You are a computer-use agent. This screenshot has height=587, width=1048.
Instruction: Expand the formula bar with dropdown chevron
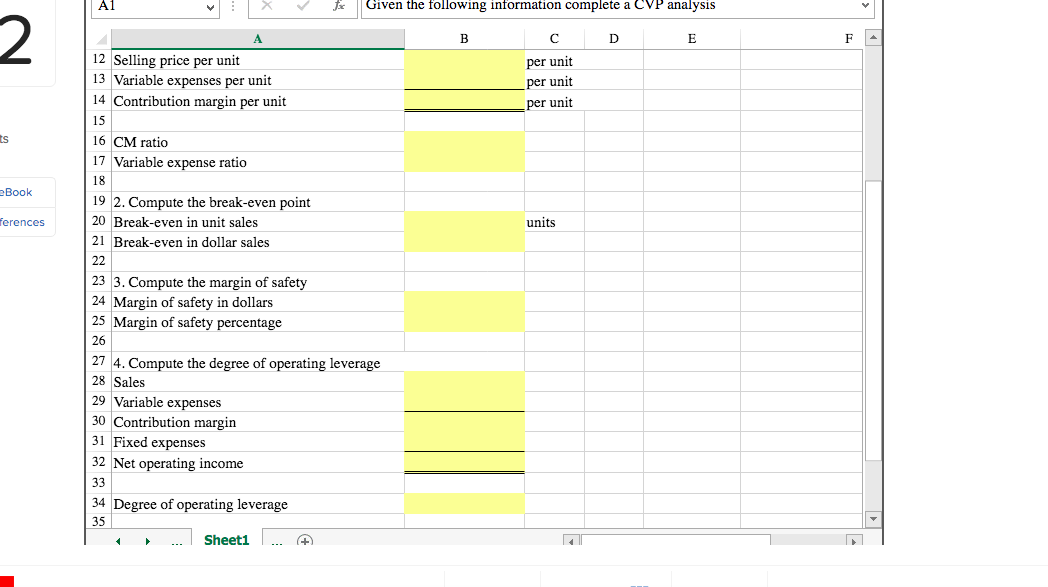[865, 5]
